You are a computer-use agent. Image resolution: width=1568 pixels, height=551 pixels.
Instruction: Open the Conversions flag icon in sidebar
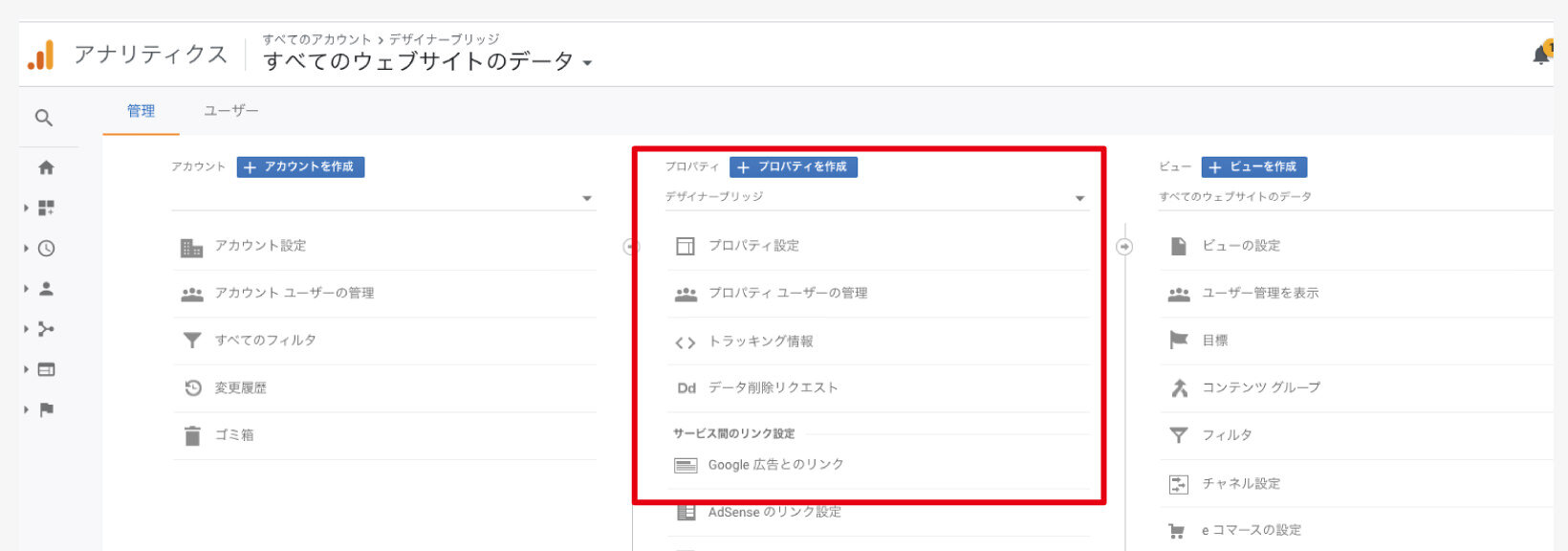coord(46,409)
